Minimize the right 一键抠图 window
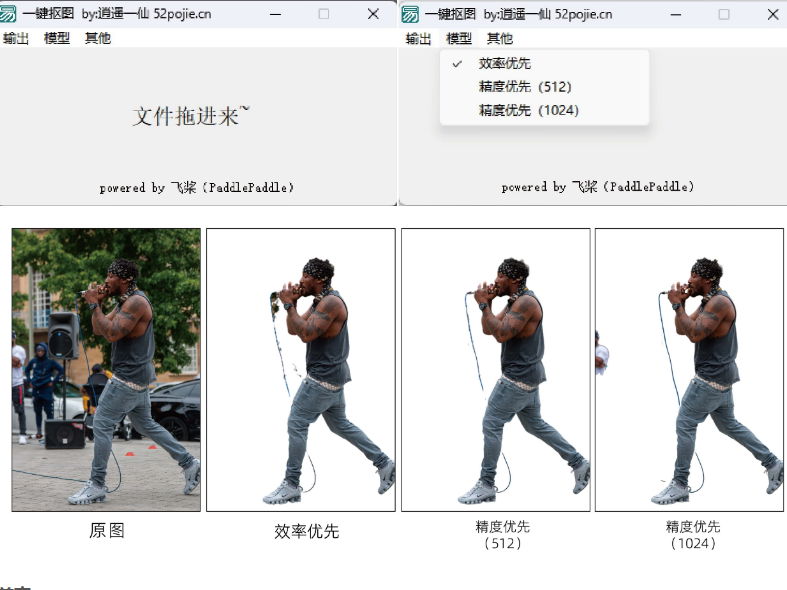787x590 pixels. pyautogui.click(x=675, y=14)
